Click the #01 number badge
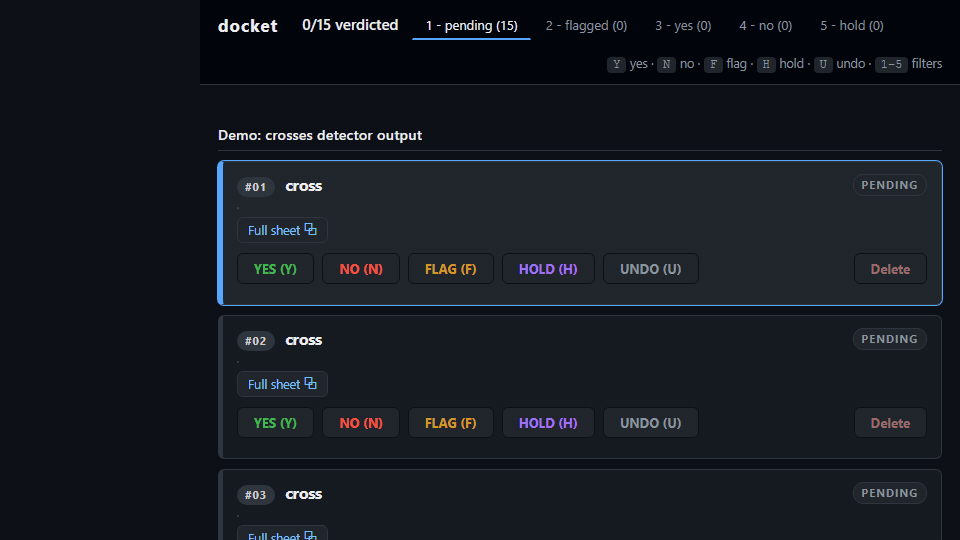 256,187
